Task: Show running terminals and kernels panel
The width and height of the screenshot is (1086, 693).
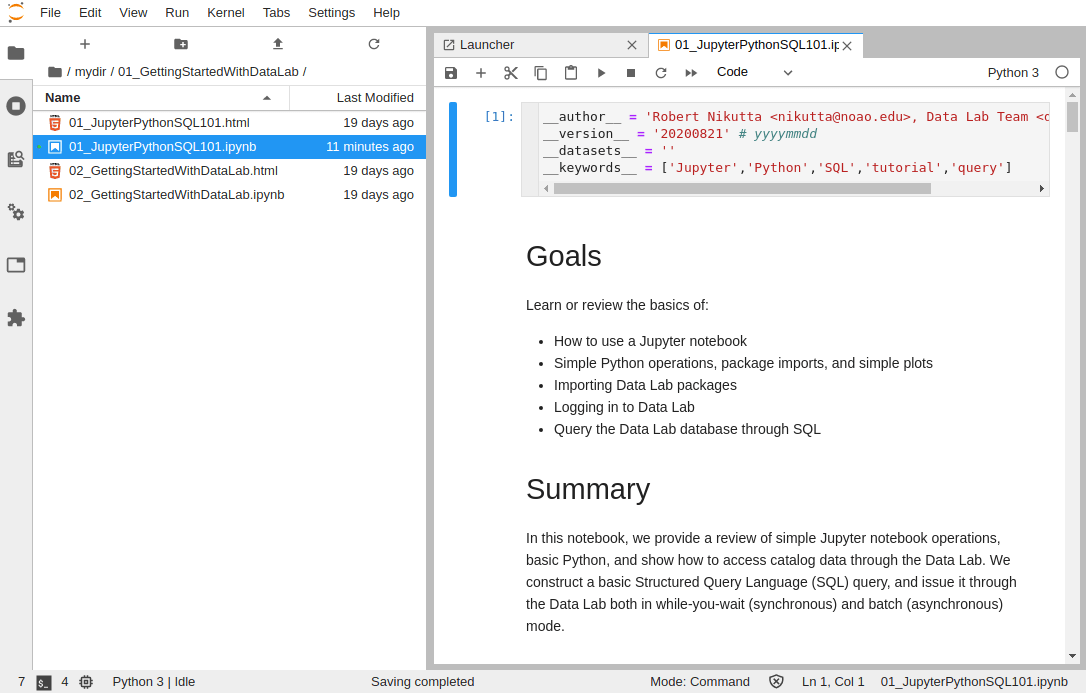Action: click(x=16, y=106)
